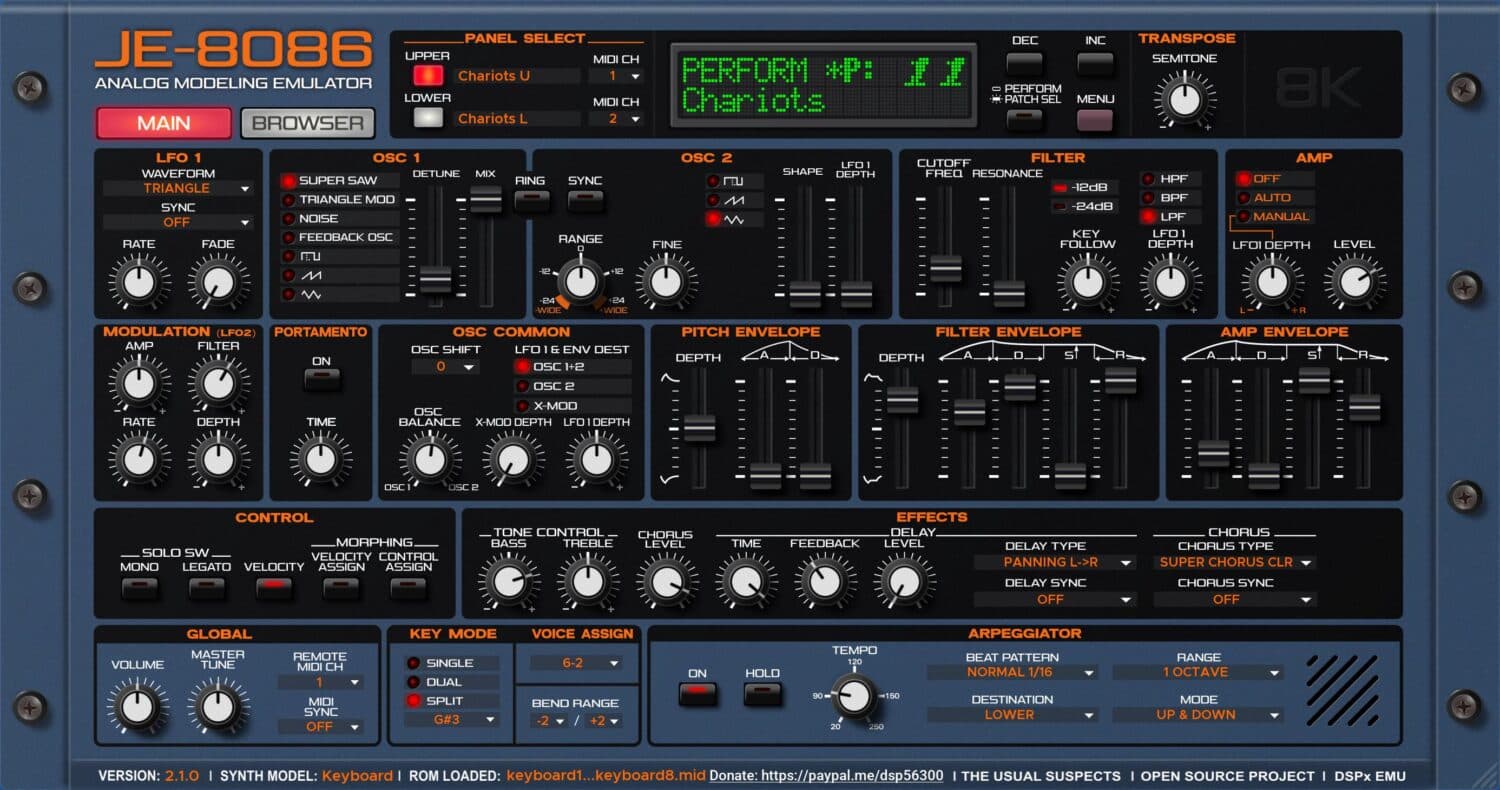Switch to the BROWSER tab
Screen dimensions: 1500x790
tap(307, 123)
